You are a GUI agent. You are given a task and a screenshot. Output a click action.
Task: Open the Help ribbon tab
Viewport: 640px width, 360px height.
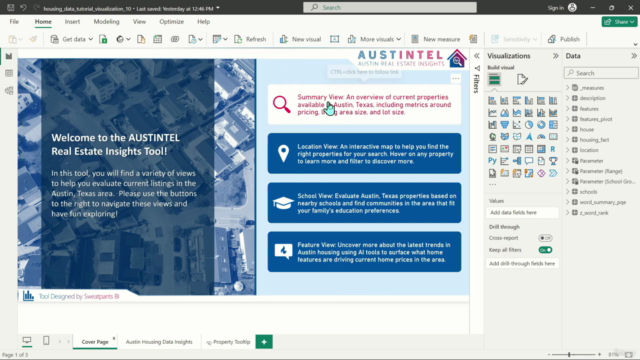point(203,22)
